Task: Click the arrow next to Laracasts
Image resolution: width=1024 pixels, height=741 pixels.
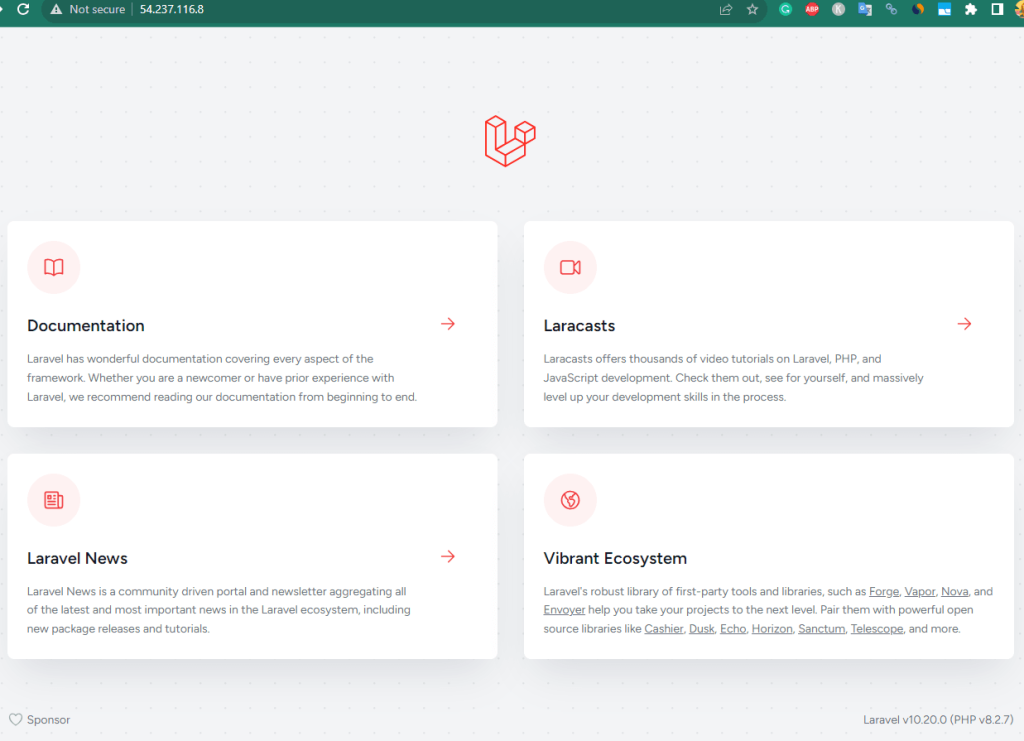Action: point(964,323)
